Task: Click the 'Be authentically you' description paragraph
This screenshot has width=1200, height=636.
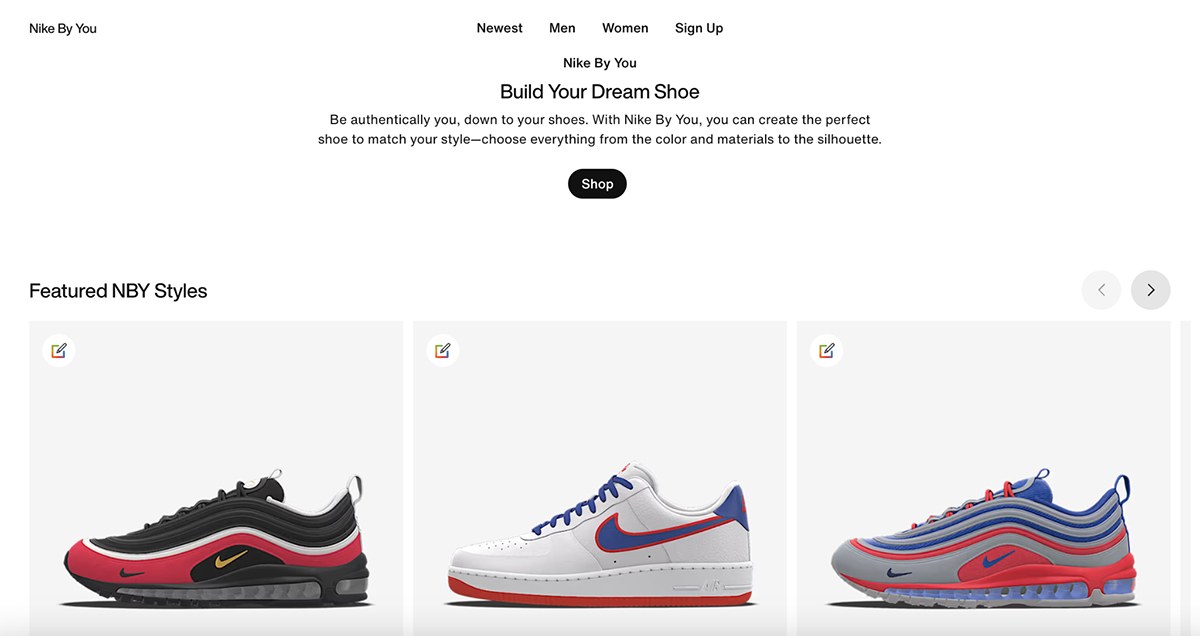Action: (x=600, y=129)
